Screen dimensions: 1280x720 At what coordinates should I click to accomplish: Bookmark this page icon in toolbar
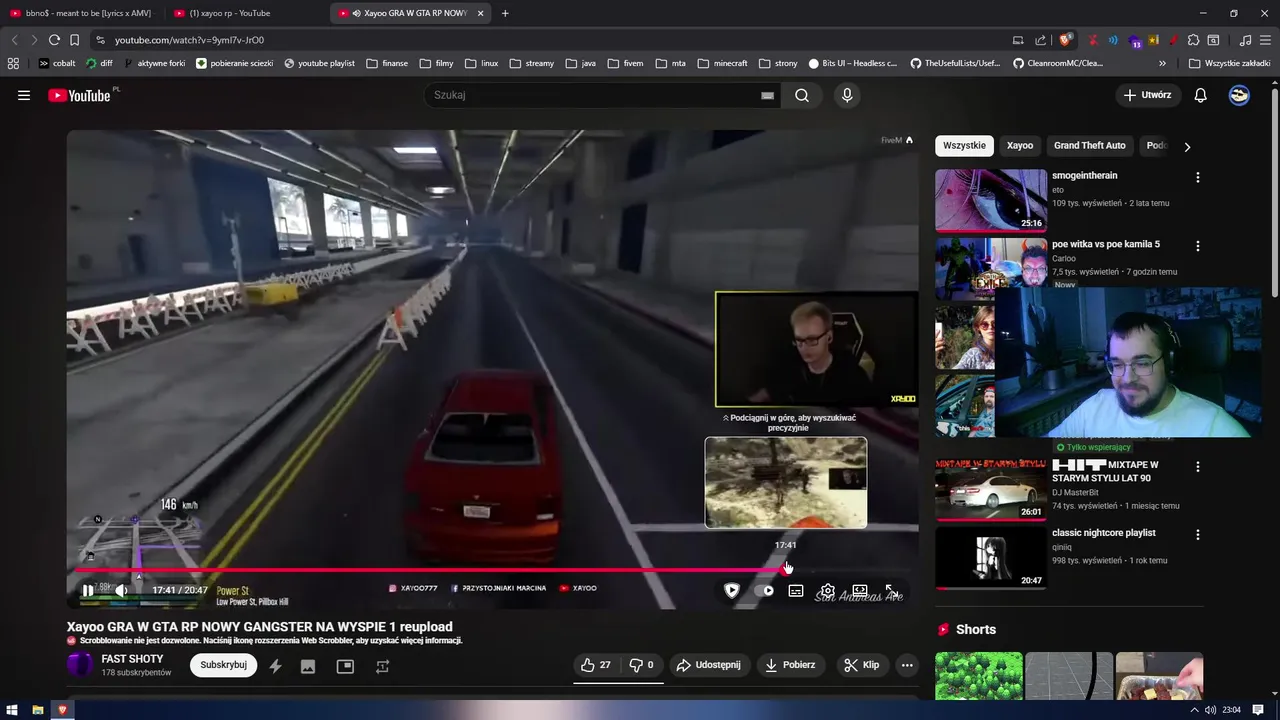(74, 40)
